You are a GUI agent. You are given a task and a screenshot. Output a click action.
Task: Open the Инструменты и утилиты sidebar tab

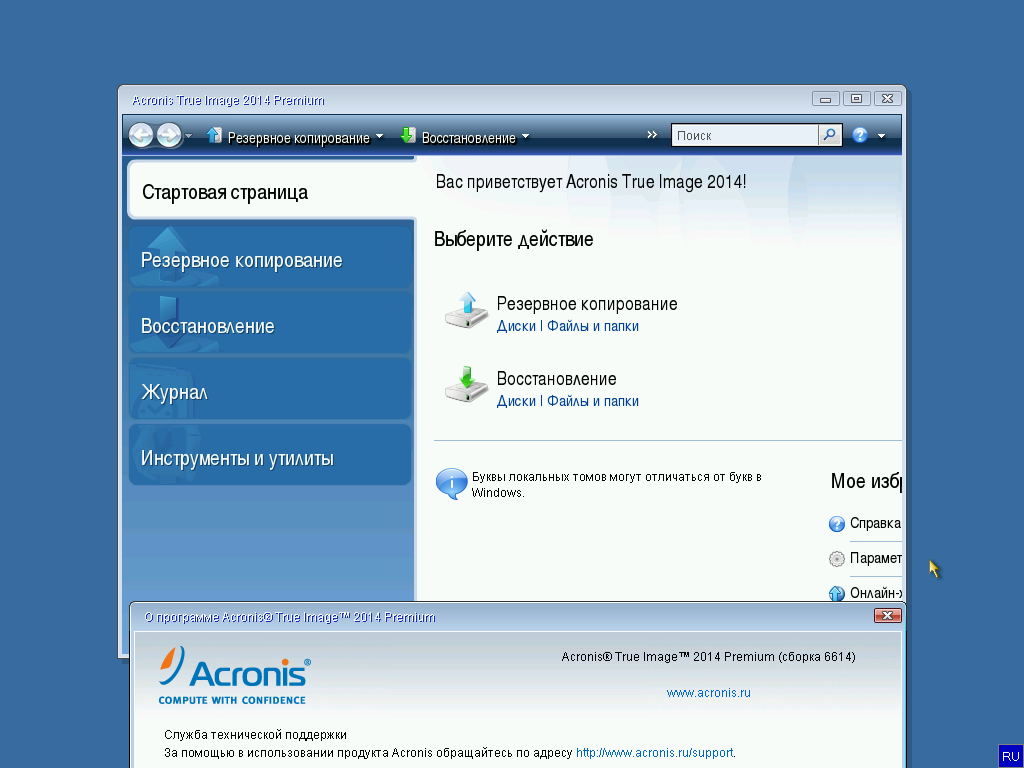[270, 458]
